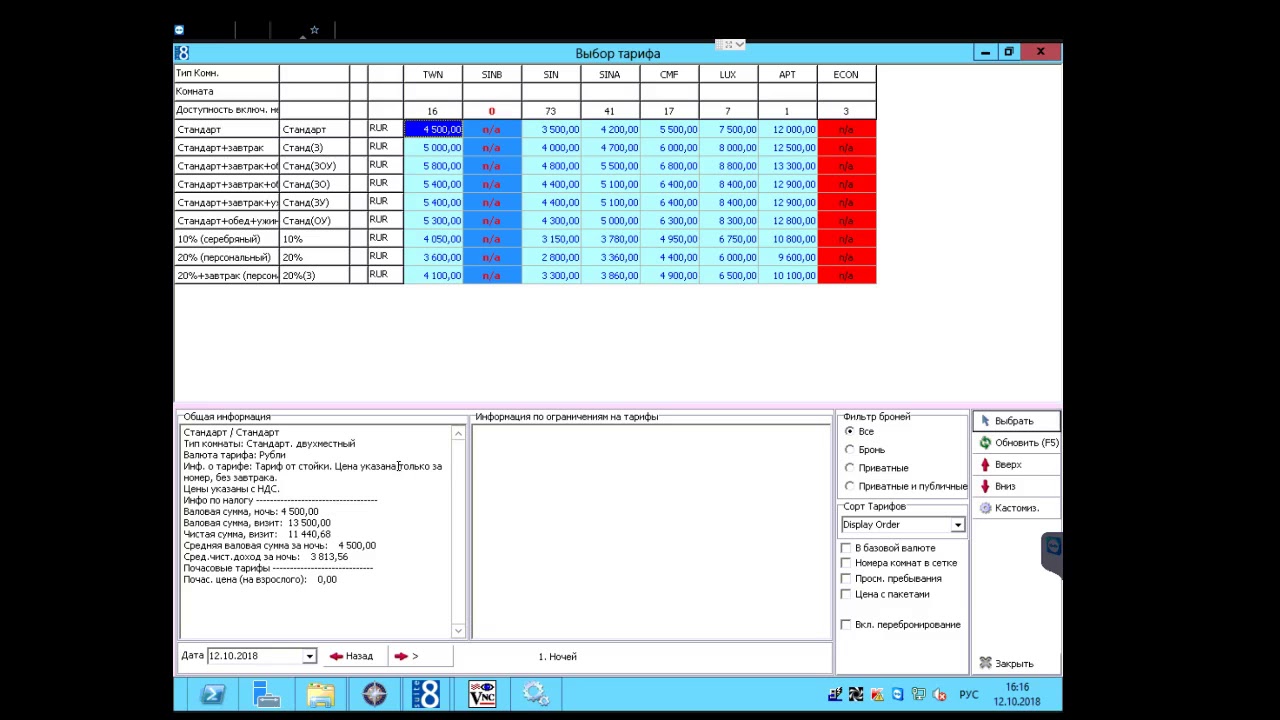
Task: Click the CMF column header
Action: [x=668, y=74]
